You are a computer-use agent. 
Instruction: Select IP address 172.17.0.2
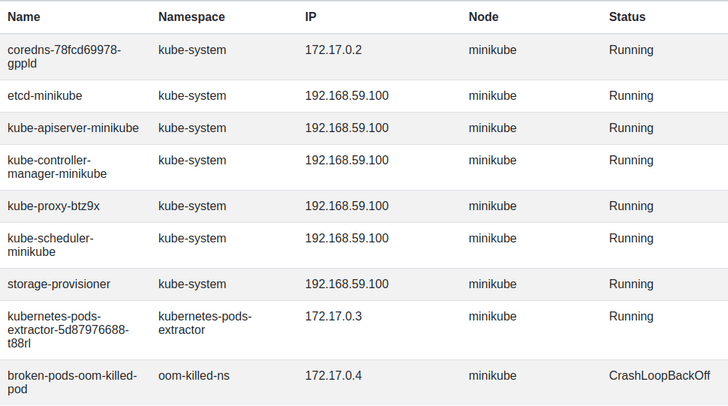(333, 50)
